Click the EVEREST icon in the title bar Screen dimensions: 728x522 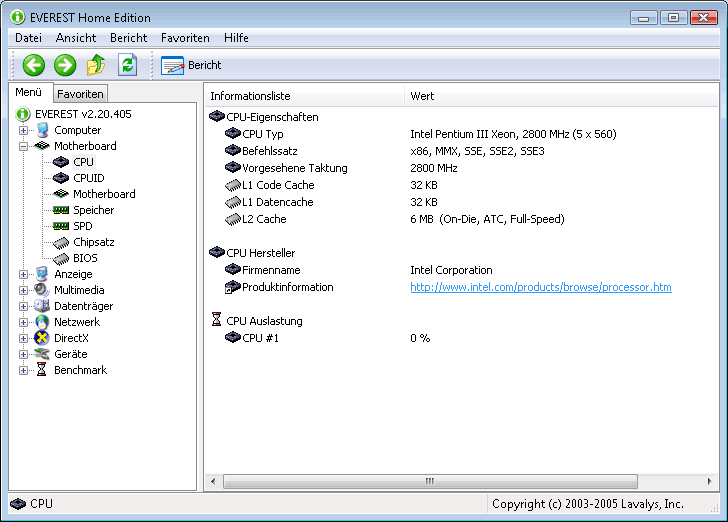18,17
